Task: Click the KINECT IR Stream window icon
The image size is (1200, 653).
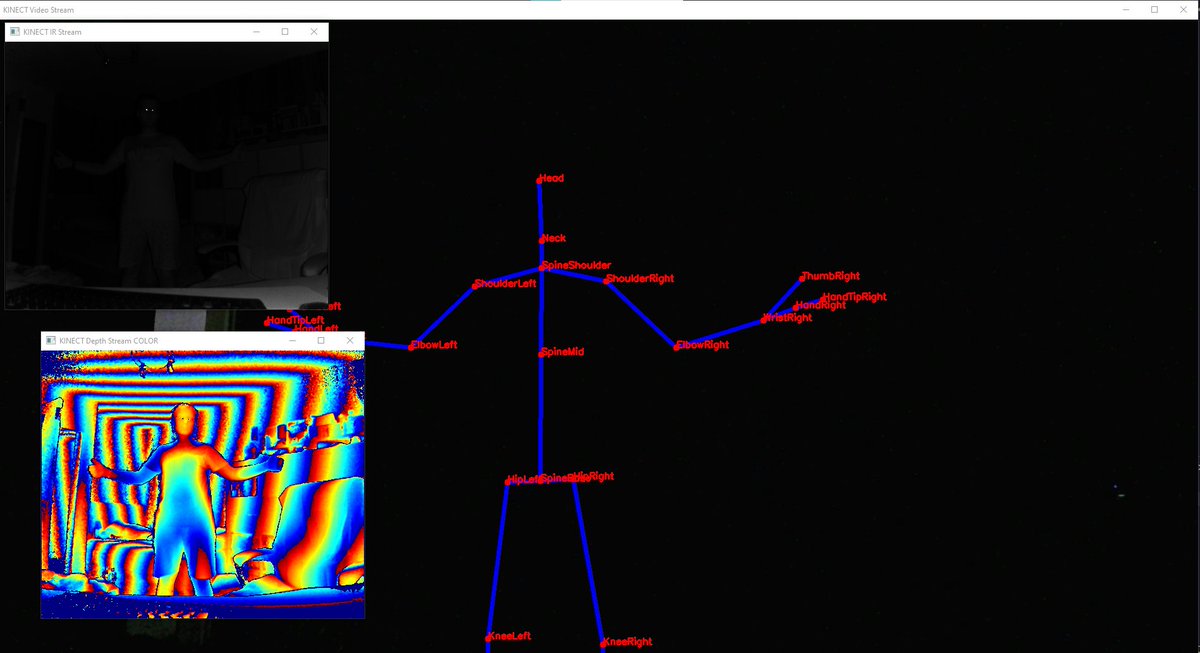Action: pyautogui.click(x=13, y=31)
